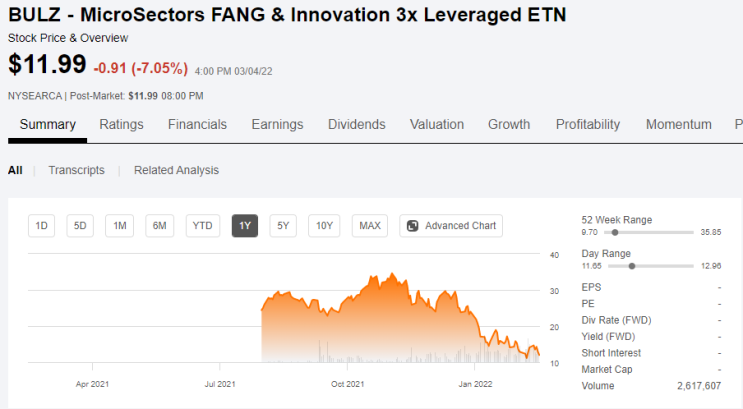Image resolution: width=743 pixels, height=409 pixels.
Task: Open the Financials tab
Action: [x=197, y=124]
